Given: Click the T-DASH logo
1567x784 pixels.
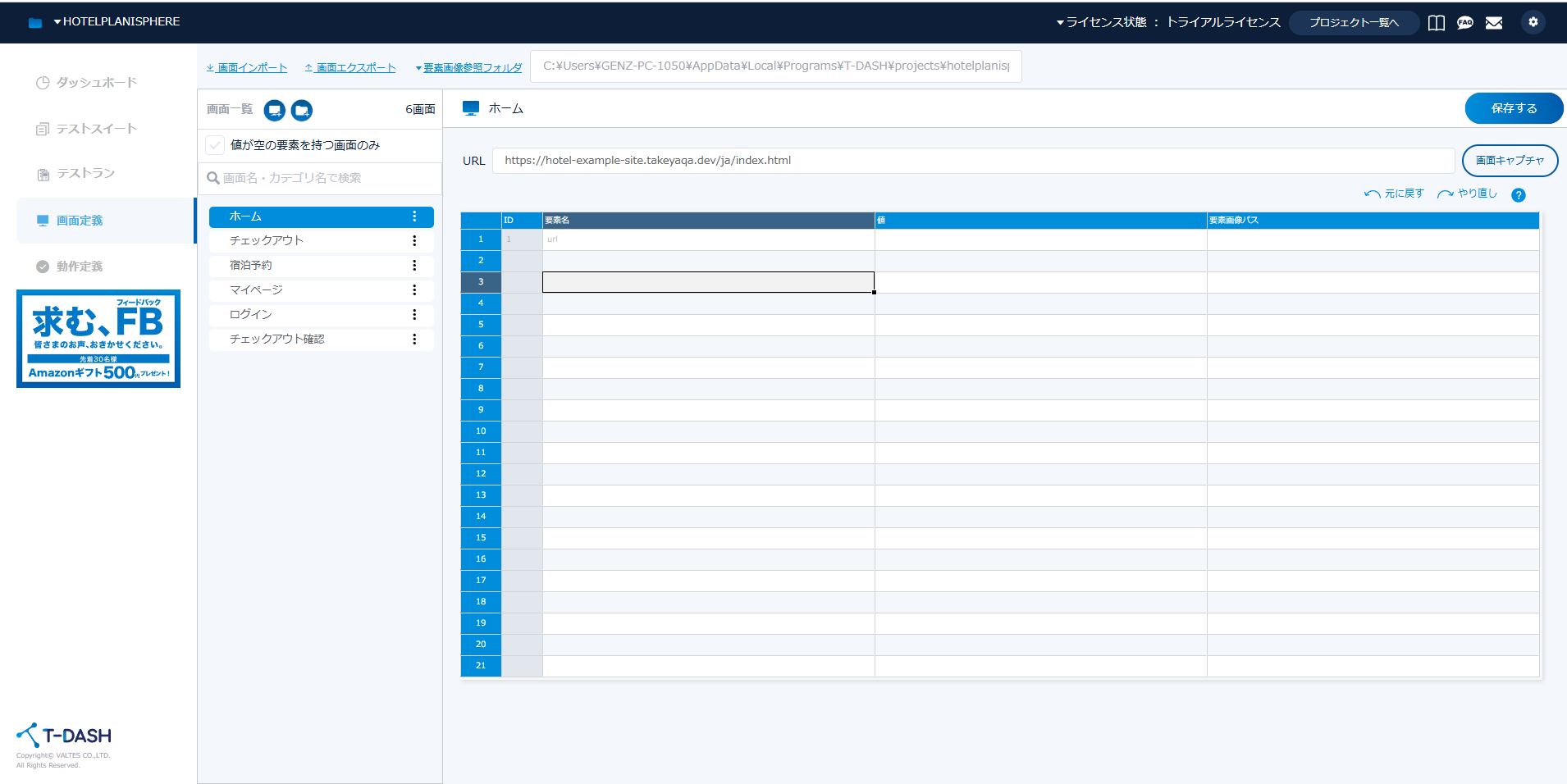Looking at the screenshot, I should [x=64, y=736].
